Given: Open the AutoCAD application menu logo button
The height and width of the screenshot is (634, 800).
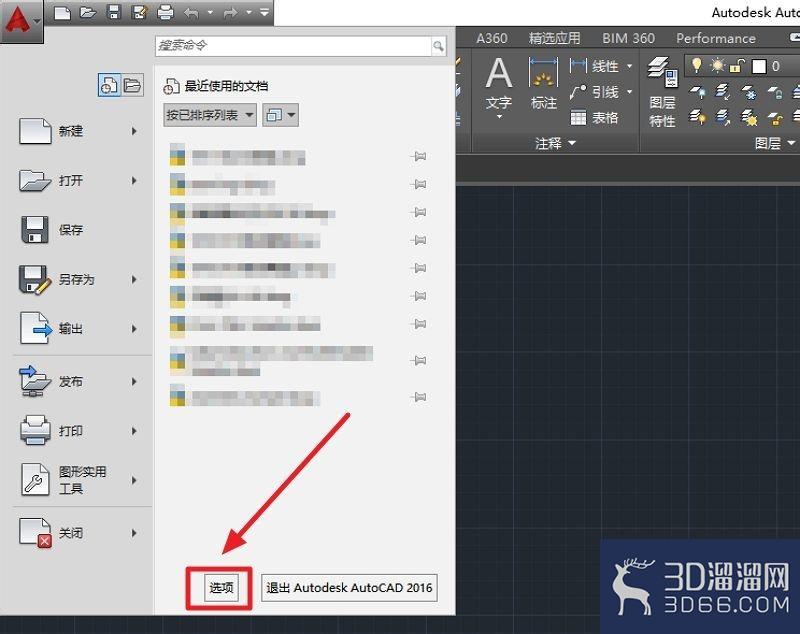Looking at the screenshot, I should [21, 21].
